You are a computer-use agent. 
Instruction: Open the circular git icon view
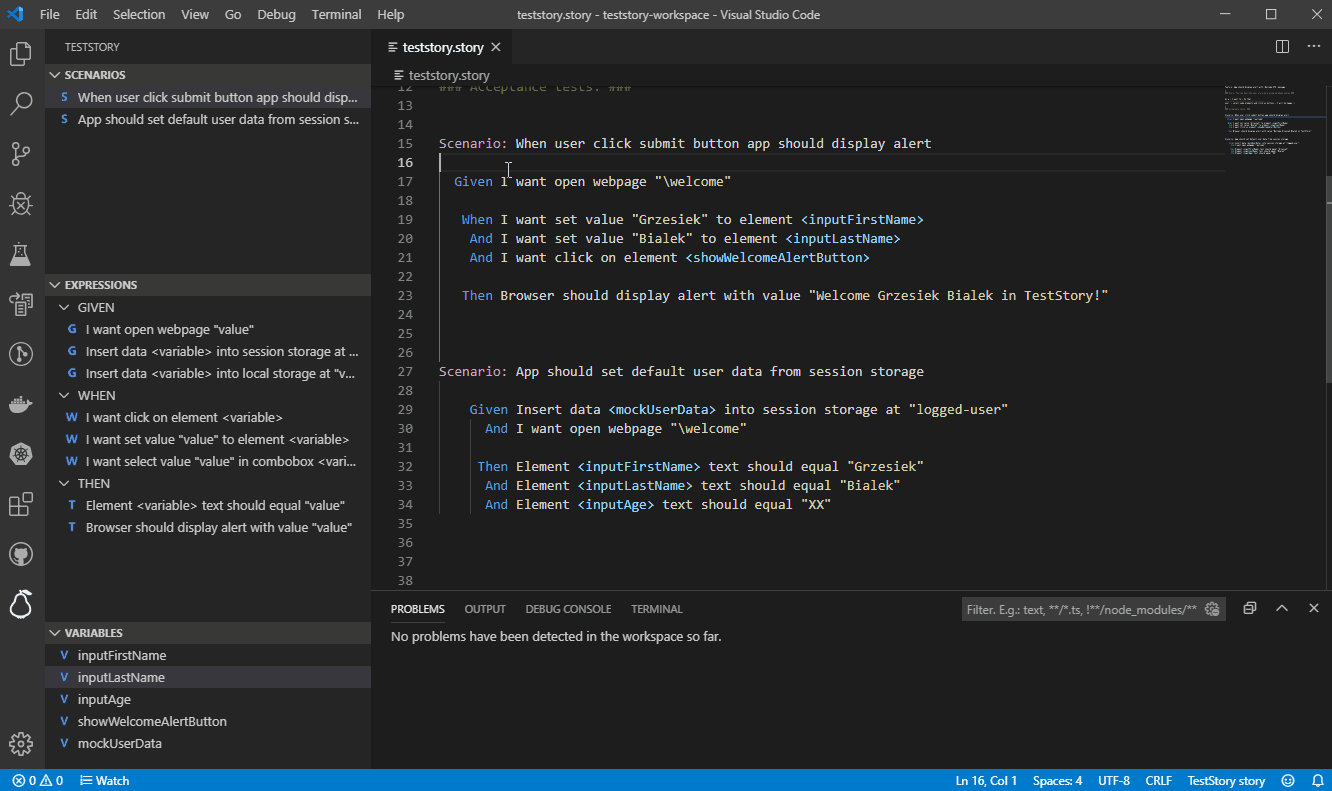coord(20,354)
